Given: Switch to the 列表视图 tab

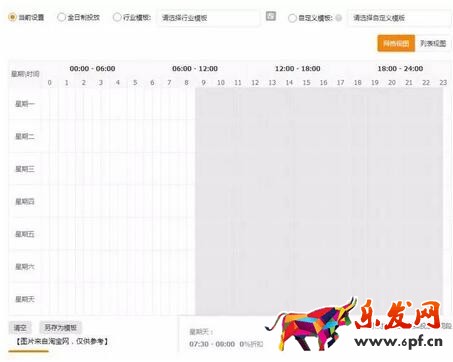Looking at the screenshot, I should 433,43.
